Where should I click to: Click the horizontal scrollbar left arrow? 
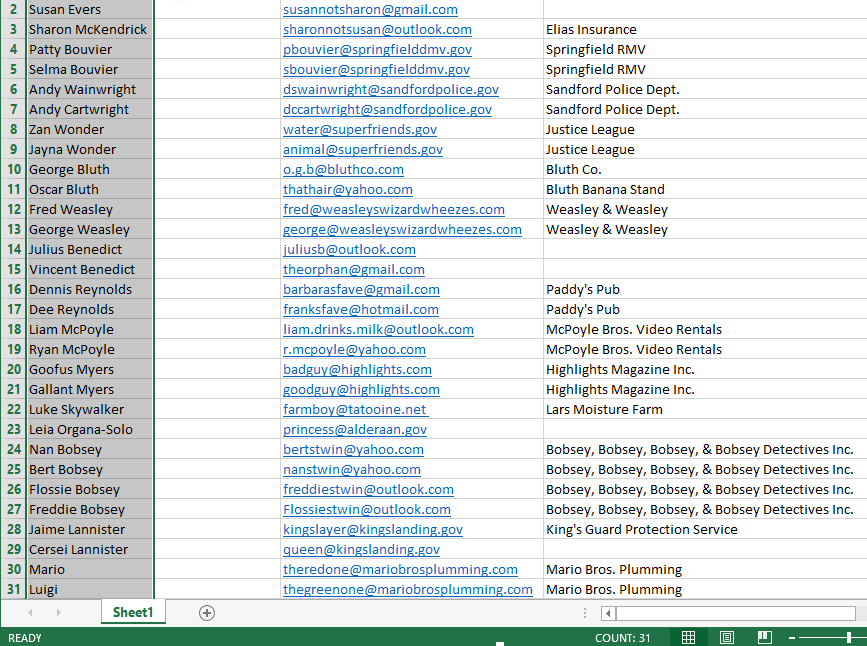point(608,613)
